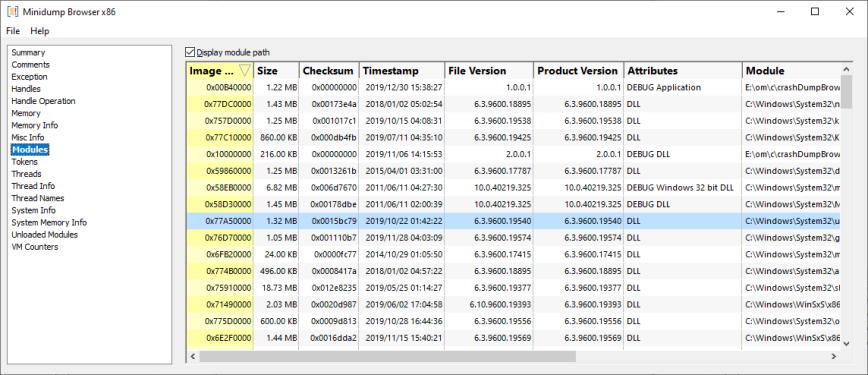Sort by the Attributes column header
868x375 pixels.
[x=683, y=71]
